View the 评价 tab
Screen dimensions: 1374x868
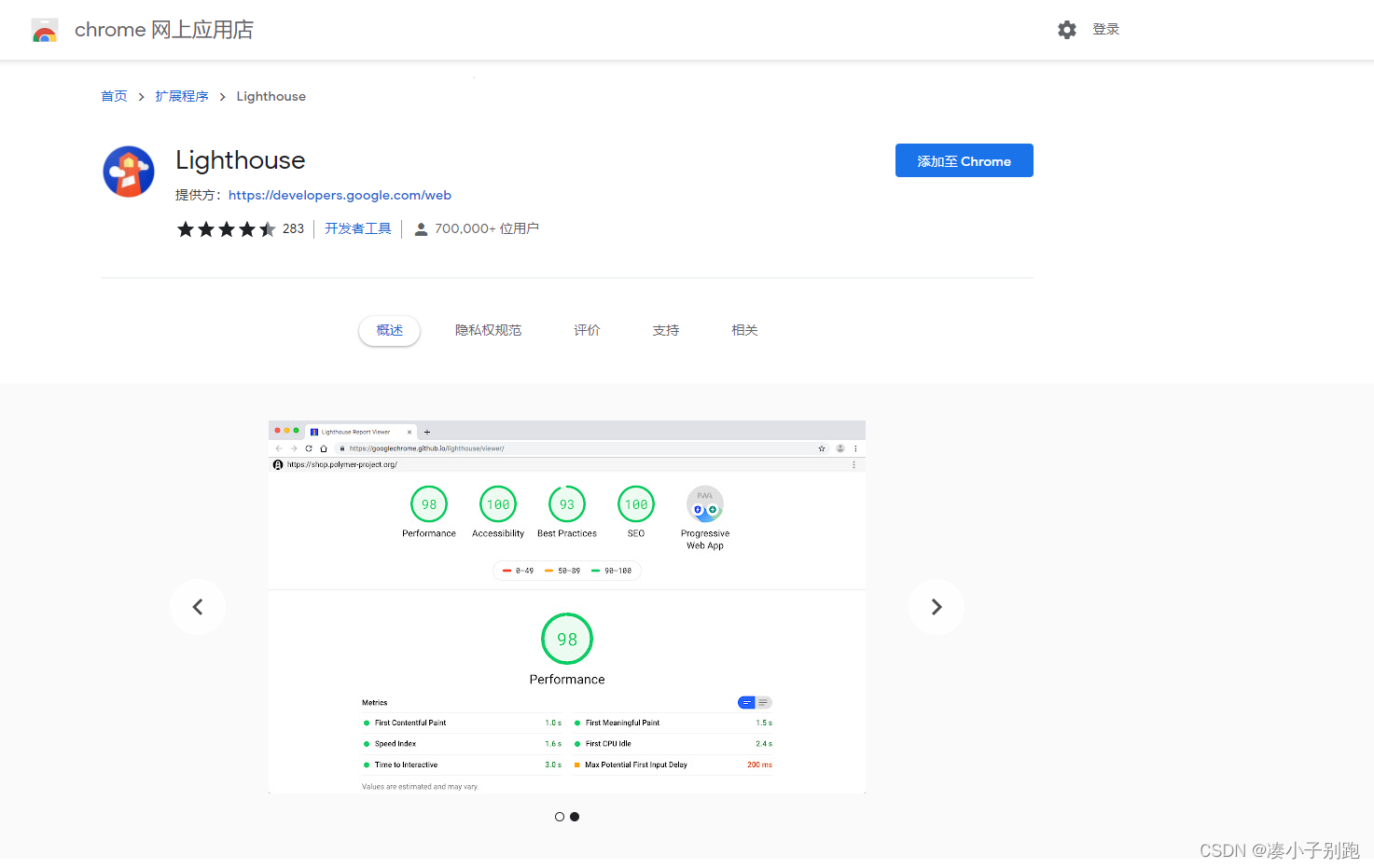pyautogui.click(x=586, y=329)
